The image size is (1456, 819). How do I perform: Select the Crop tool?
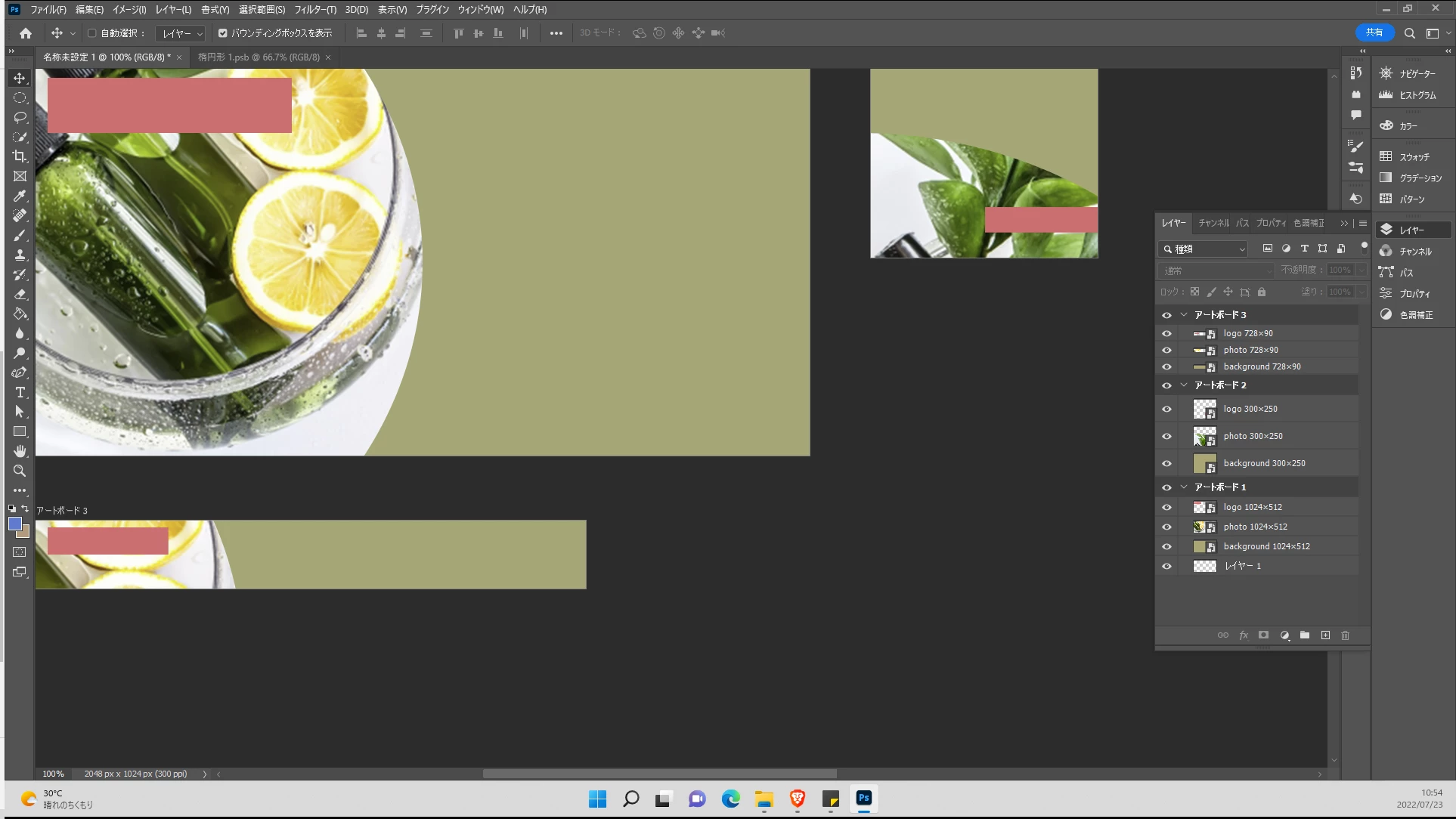[20, 156]
